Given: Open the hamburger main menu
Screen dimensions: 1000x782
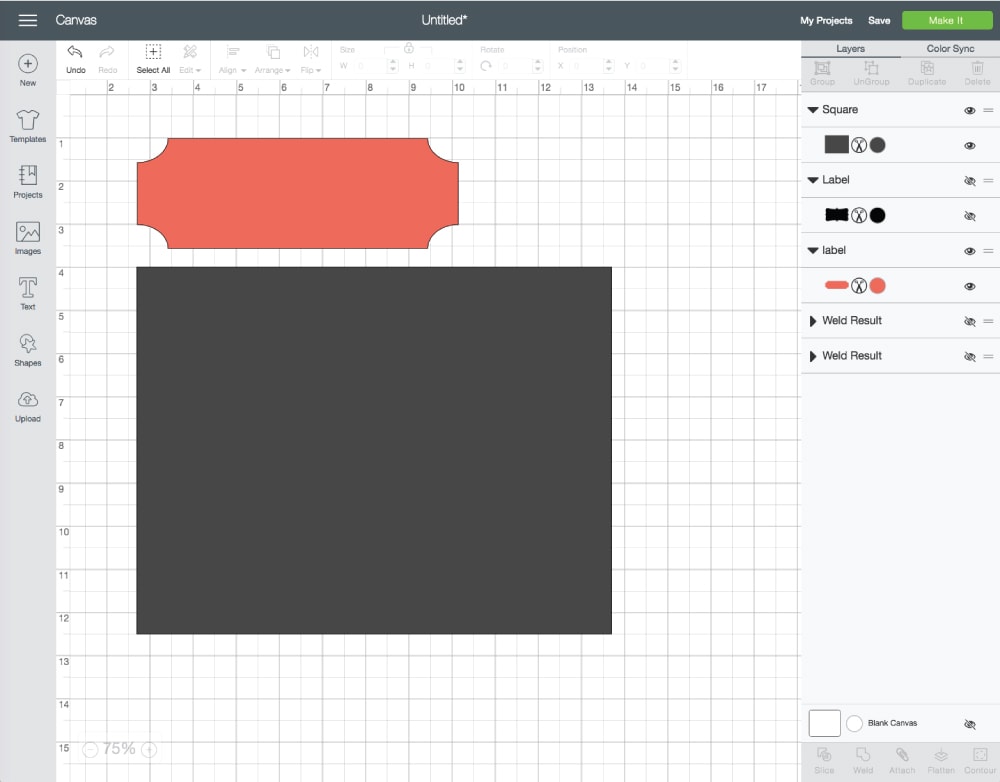Looking at the screenshot, I should (x=28, y=20).
